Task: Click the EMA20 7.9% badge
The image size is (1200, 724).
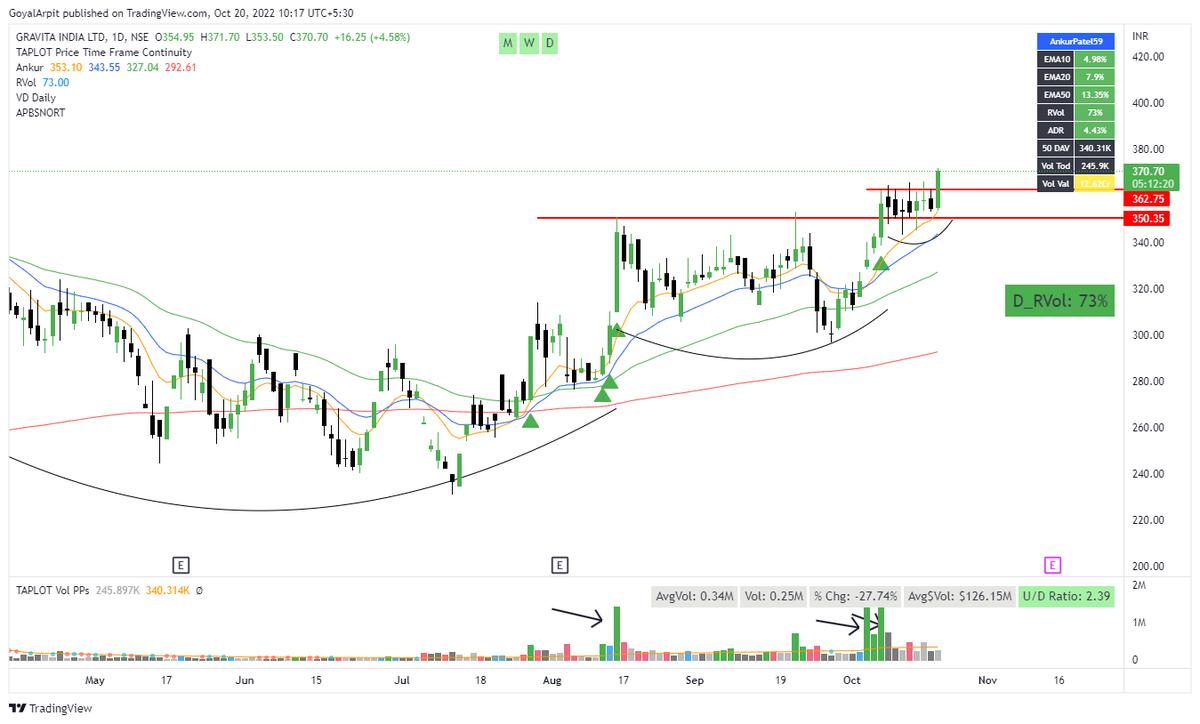Action: [x=1075, y=77]
